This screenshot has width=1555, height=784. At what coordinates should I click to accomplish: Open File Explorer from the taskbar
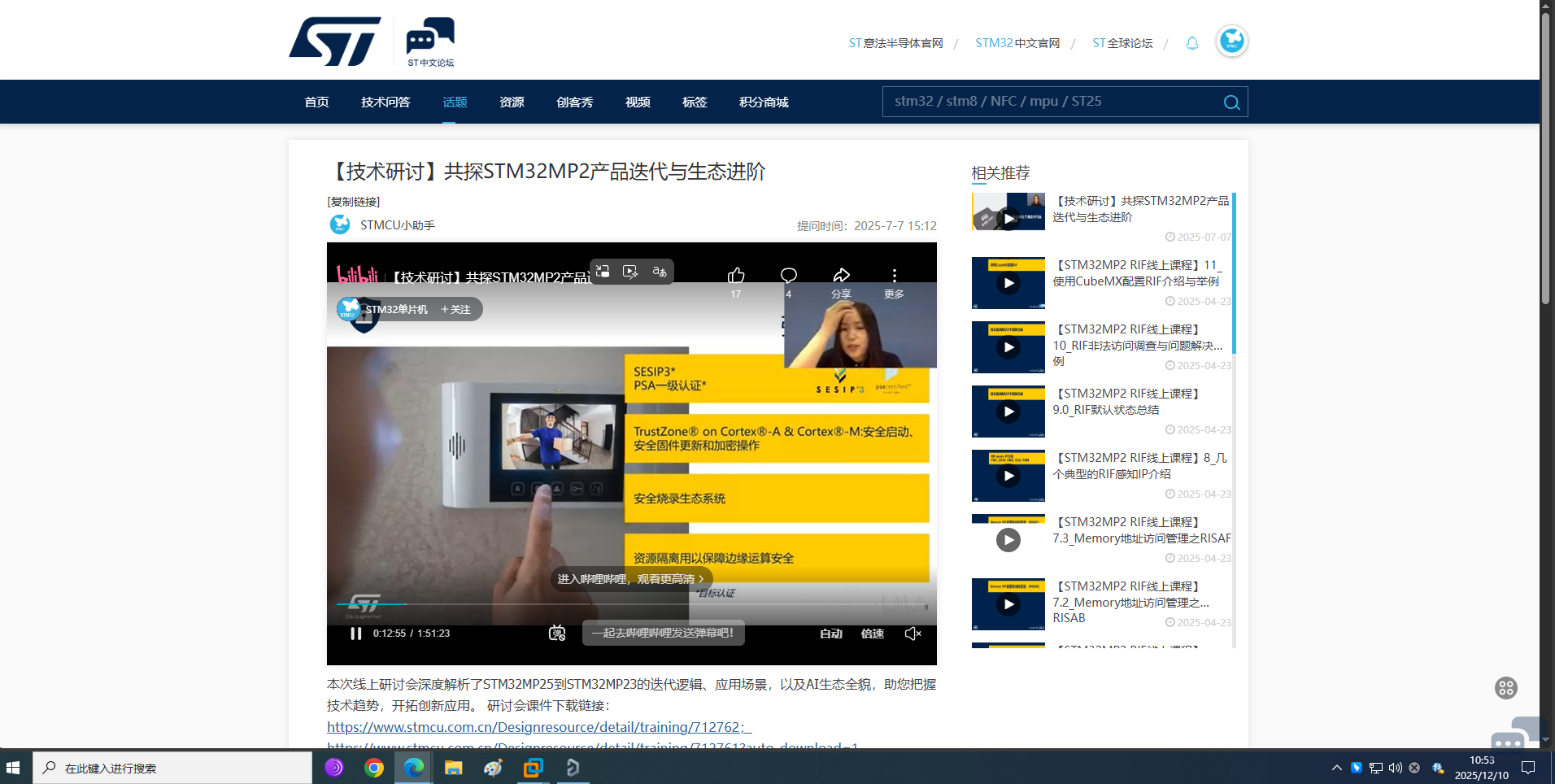(453, 768)
